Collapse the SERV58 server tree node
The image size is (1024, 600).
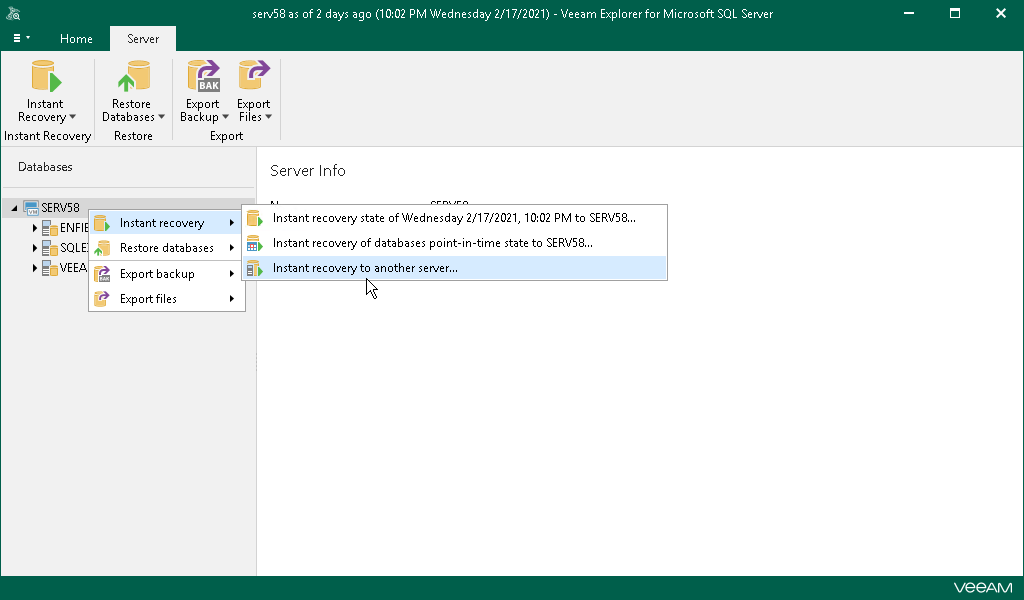point(14,208)
